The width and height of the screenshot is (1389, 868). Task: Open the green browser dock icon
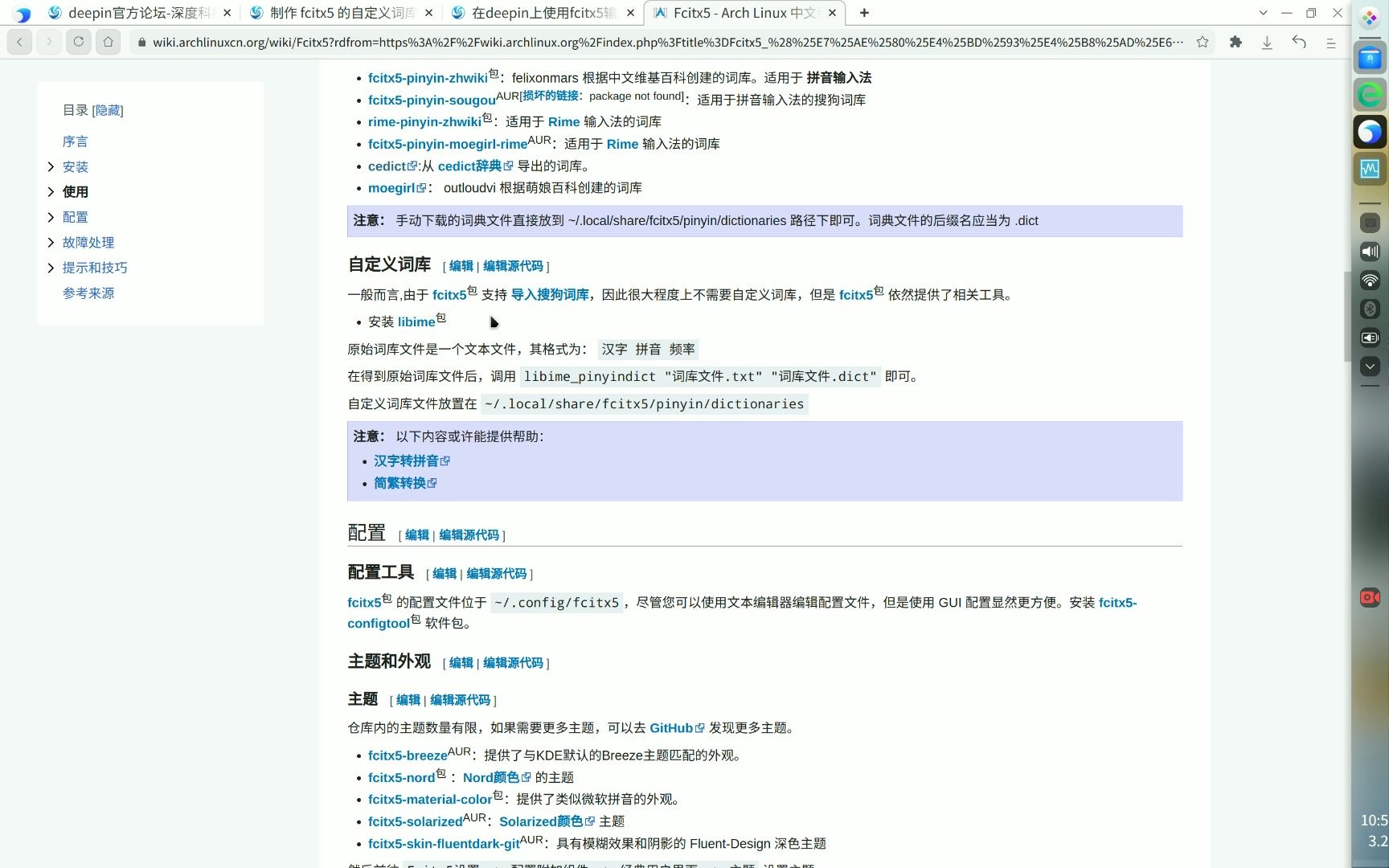pyautogui.click(x=1370, y=95)
